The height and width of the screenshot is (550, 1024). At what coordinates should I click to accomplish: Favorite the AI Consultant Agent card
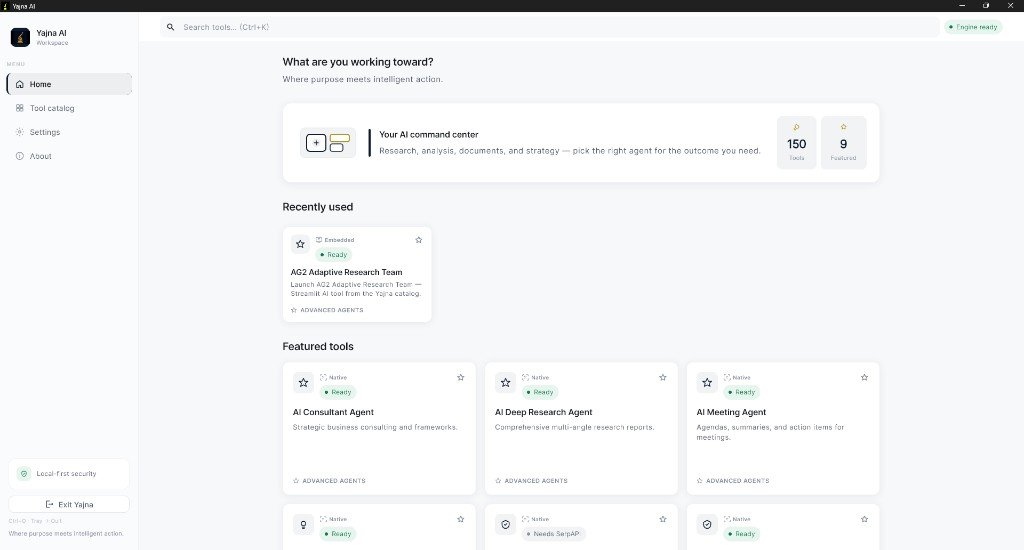(460, 378)
